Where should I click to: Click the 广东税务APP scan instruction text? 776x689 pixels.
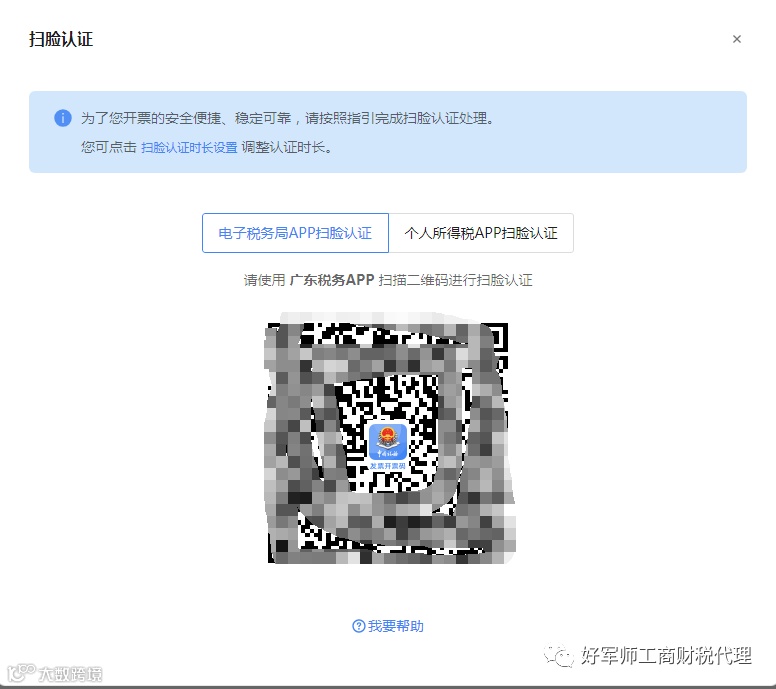388,280
